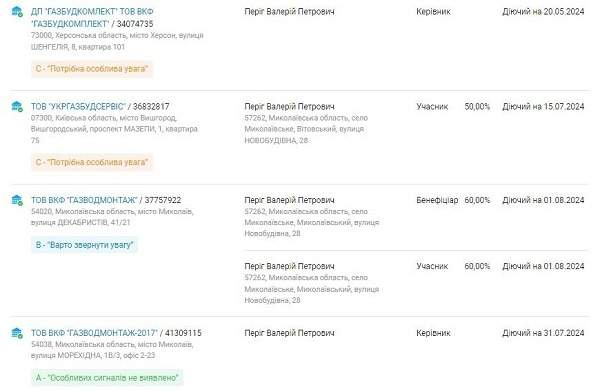This screenshot has width=600, height=391.
Task: Open ДП "ГАЗБУДКОМЛЕКТ" ТОВ ВКФ company link
Action: [x=92, y=18]
